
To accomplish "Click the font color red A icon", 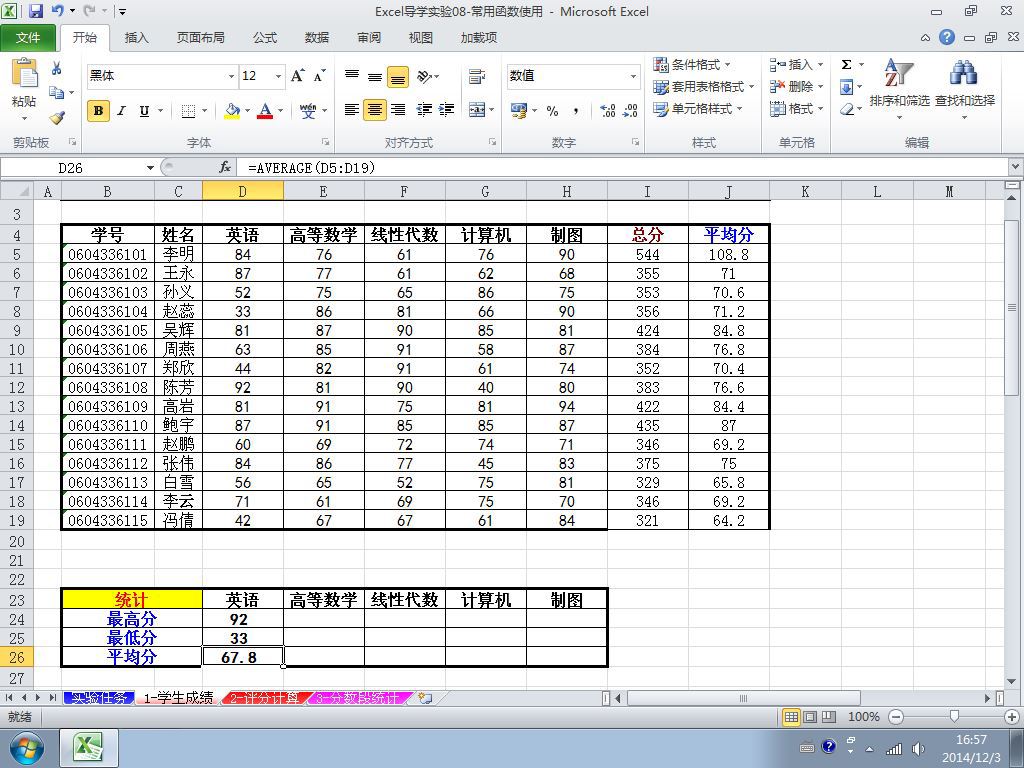I will (x=265, y=110).
